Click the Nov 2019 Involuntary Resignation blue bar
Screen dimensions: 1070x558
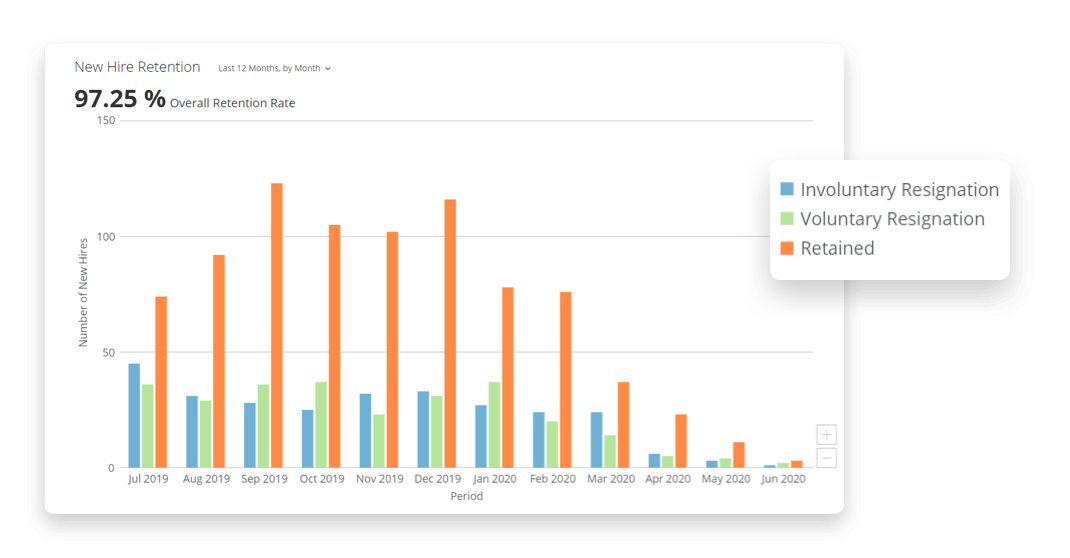pos(365,430)
